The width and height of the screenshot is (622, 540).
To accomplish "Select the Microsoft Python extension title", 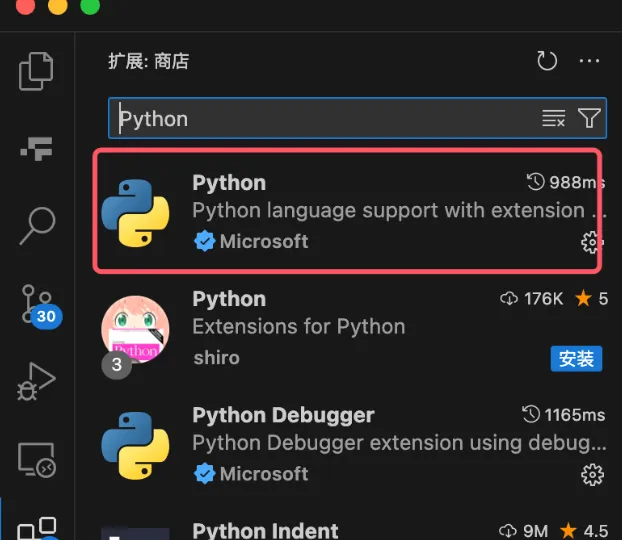I will [x=229, y=183].
